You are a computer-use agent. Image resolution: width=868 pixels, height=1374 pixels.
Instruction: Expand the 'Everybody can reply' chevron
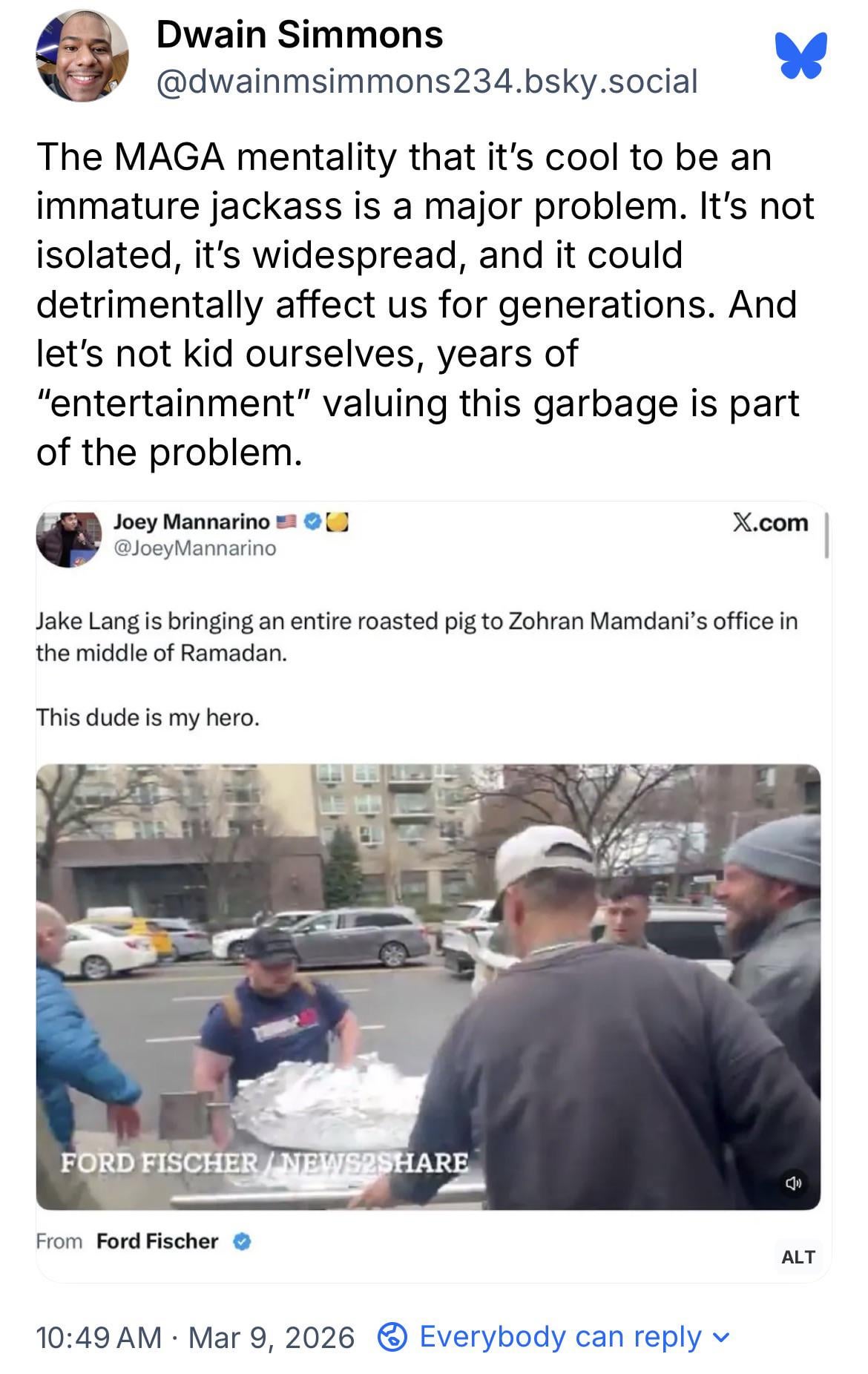(720, 1338)
